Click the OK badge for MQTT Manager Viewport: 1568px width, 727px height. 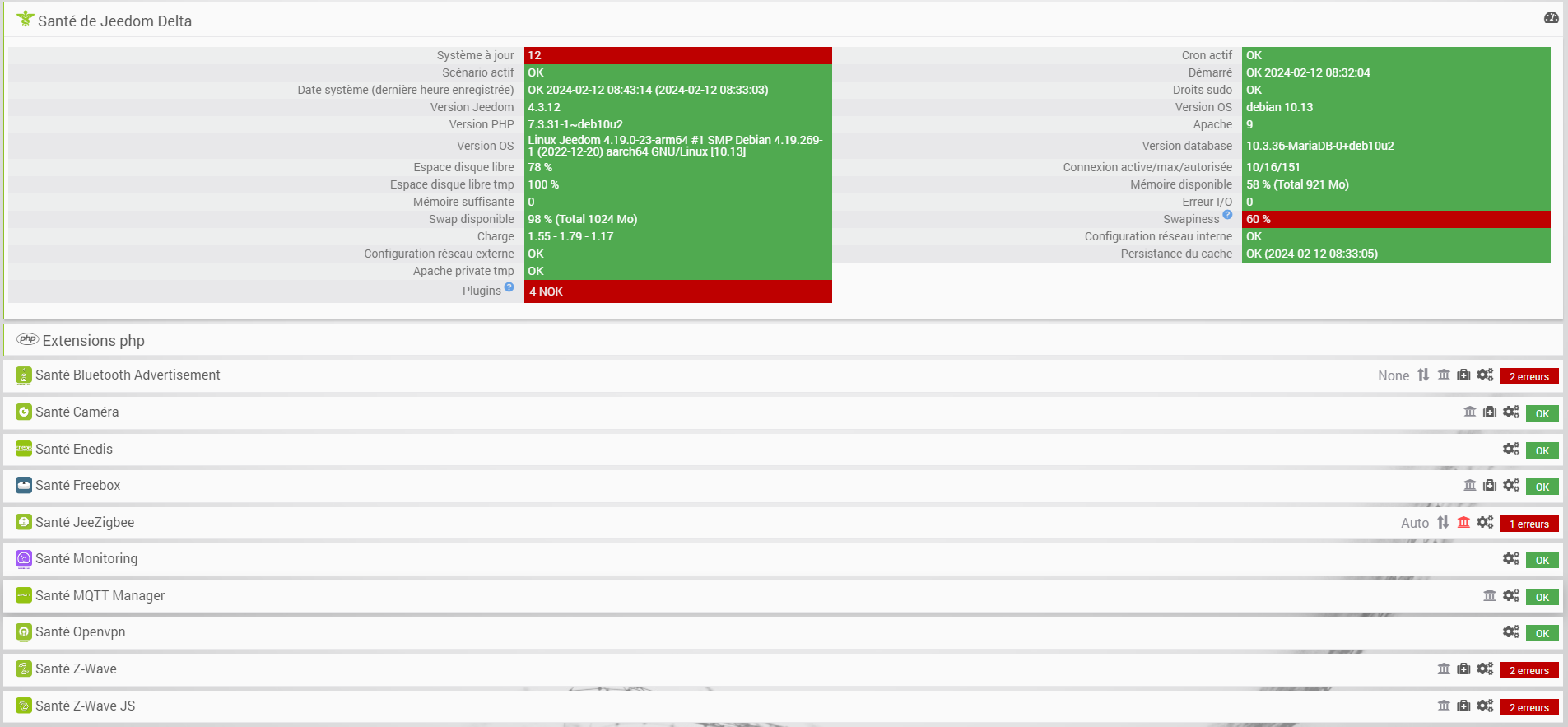1542,597
